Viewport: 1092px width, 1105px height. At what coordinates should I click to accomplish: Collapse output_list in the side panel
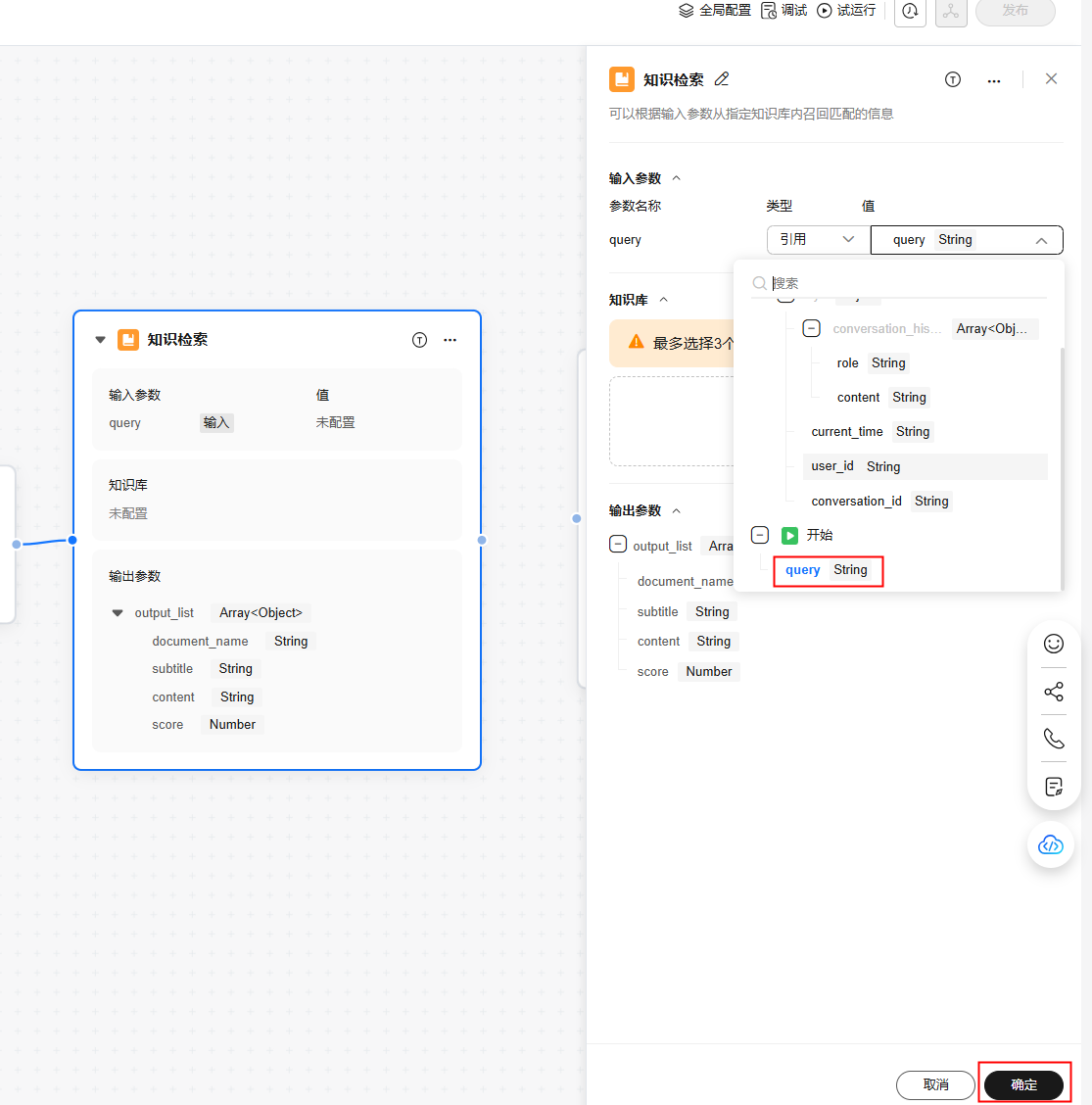coord(618,545)
